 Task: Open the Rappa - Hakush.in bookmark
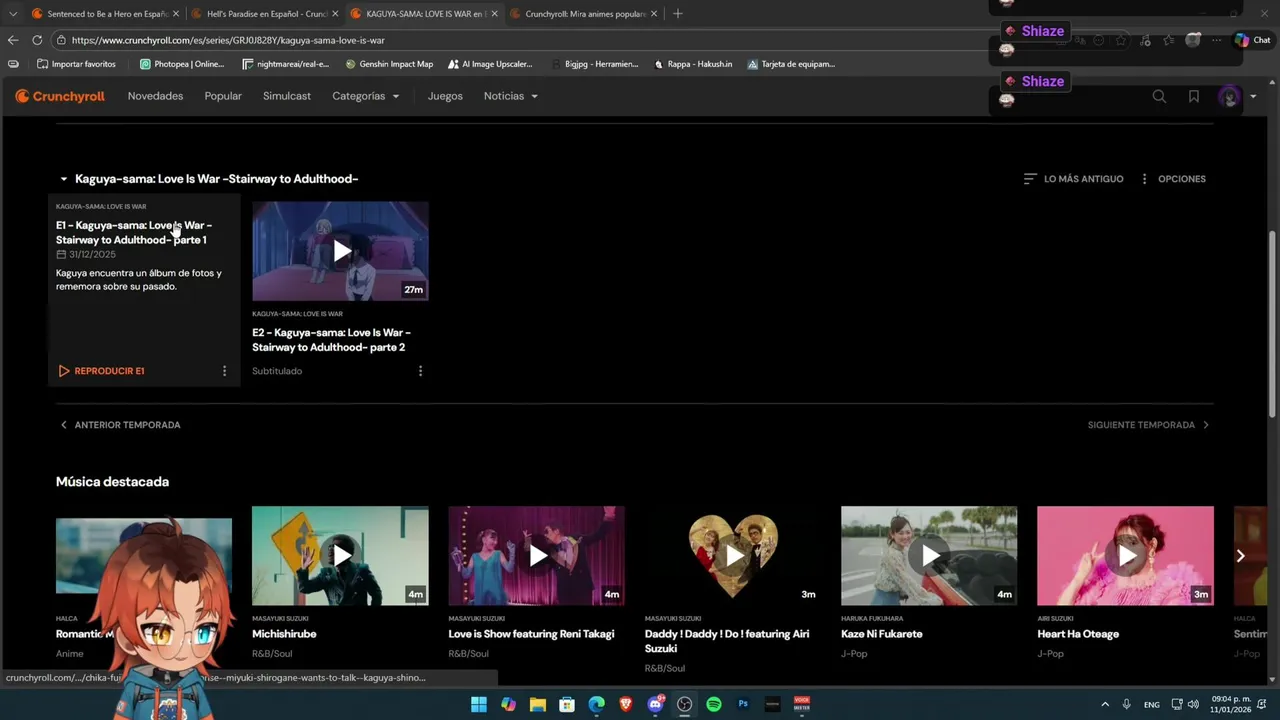692,64
